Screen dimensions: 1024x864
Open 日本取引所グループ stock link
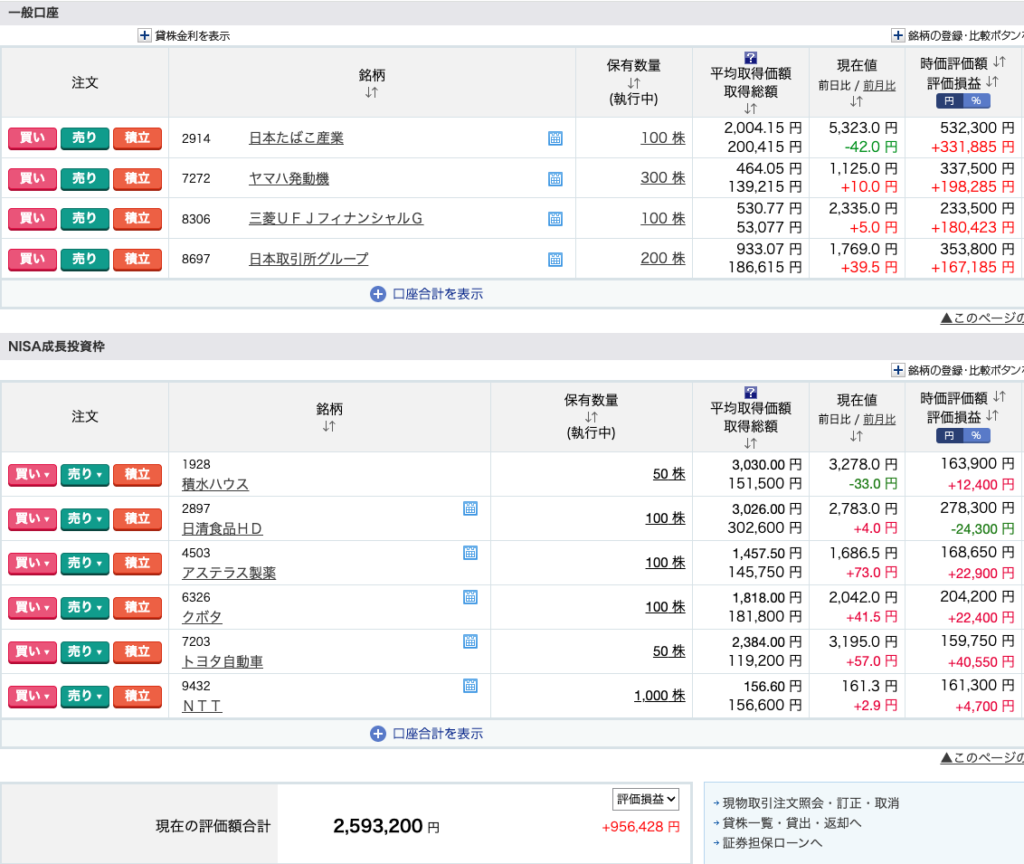pyautogui.click(x=308, y=259)
